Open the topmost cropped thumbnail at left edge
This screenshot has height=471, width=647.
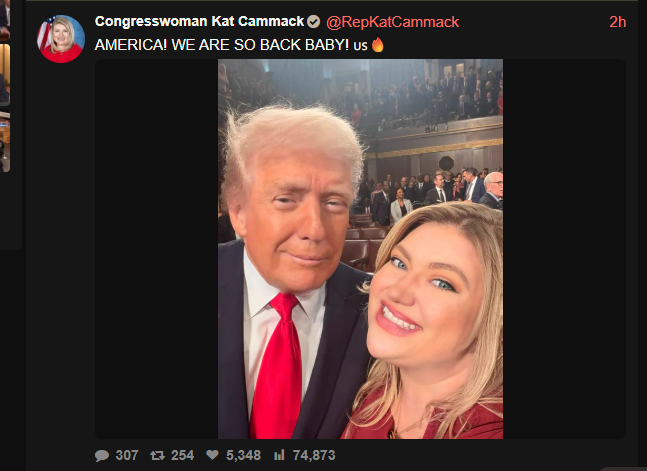point(5,20)
